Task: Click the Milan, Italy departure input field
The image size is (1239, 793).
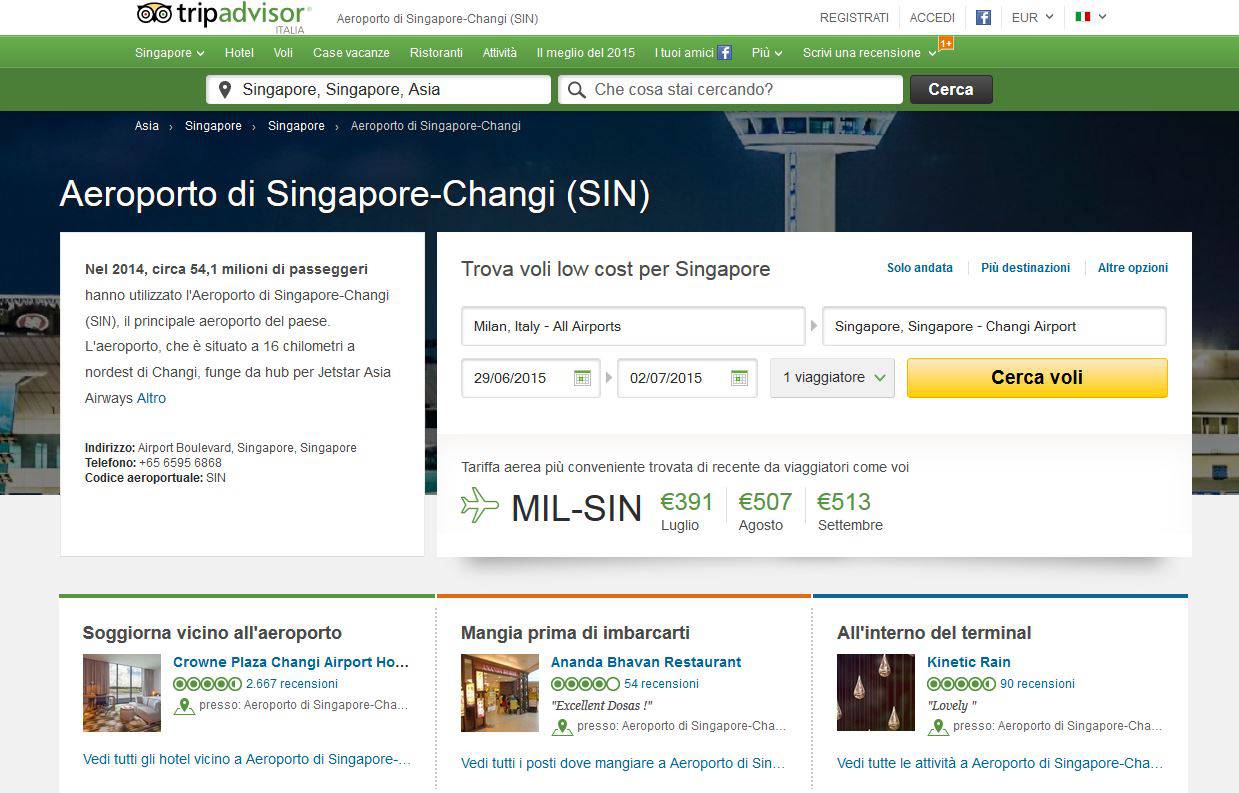Action: [632, 326]
